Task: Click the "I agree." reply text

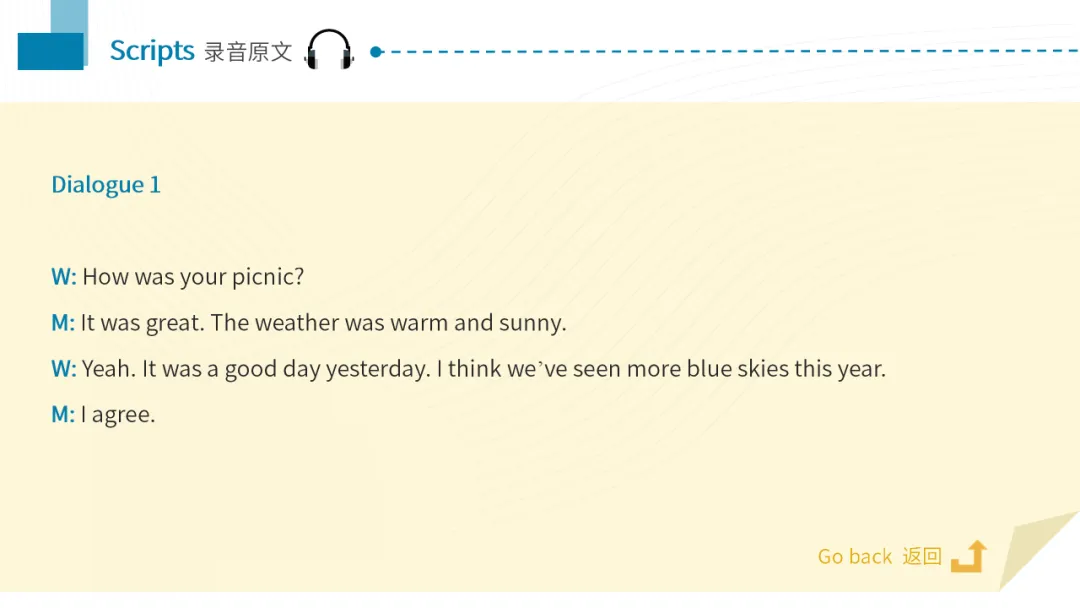Action: coord(118,414)
